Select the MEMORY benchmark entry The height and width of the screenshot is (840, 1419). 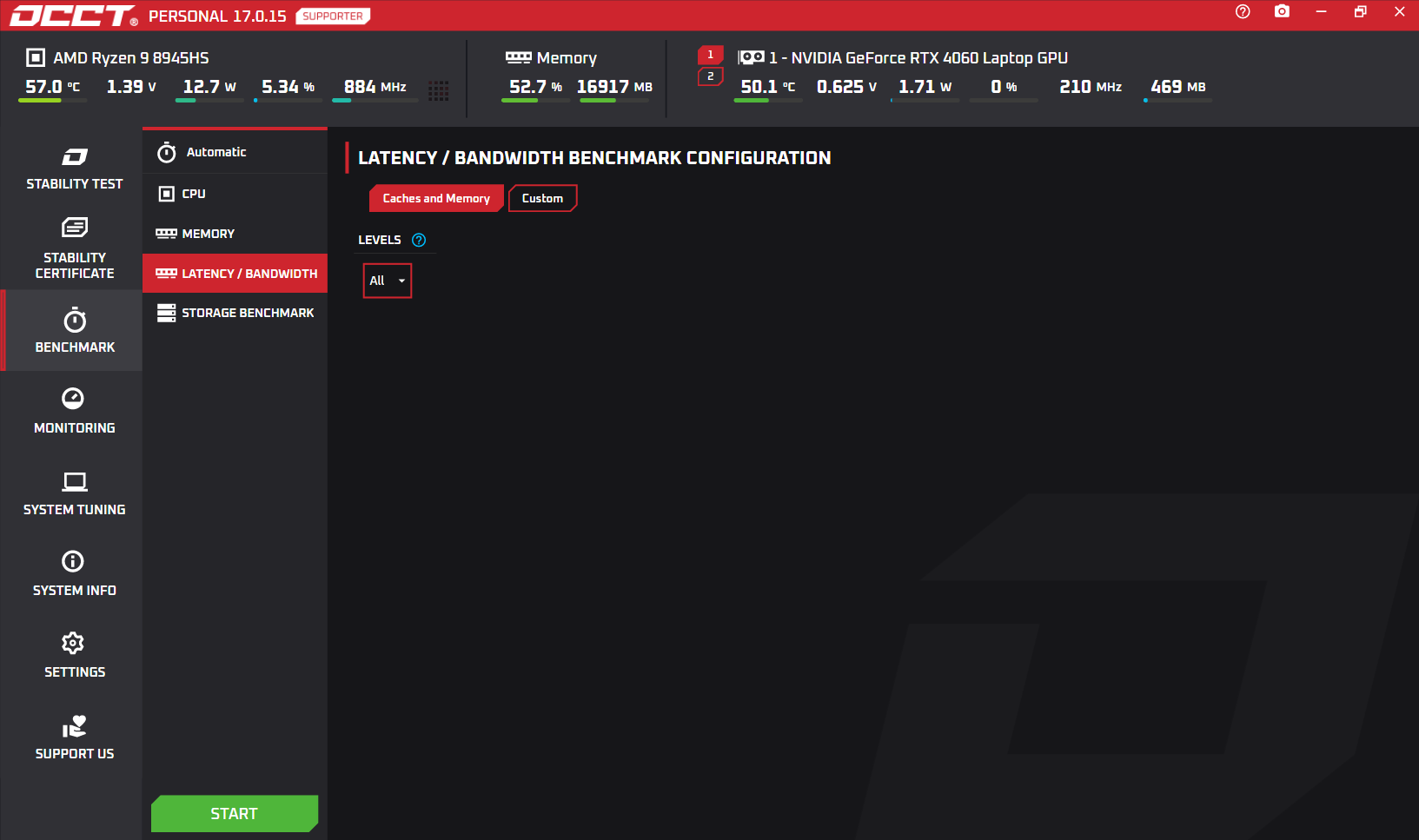pos(235,234)
